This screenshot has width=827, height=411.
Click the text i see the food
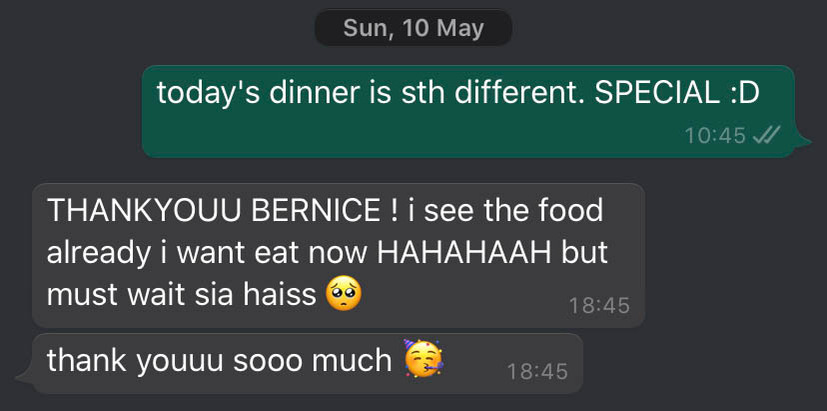click(x=506, y=211)
